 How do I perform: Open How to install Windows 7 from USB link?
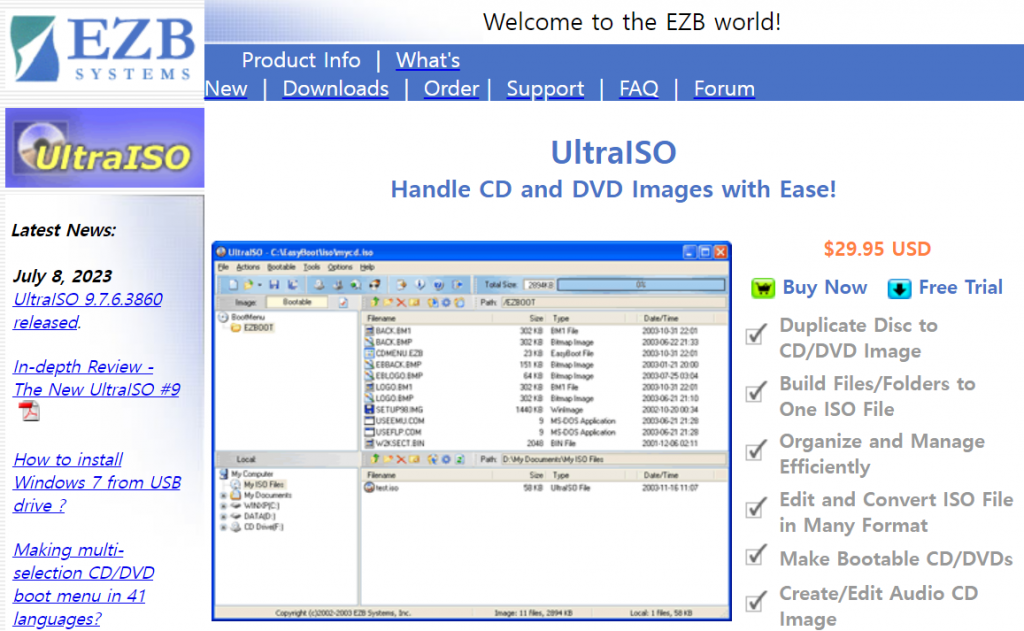[x=97, y=483]
